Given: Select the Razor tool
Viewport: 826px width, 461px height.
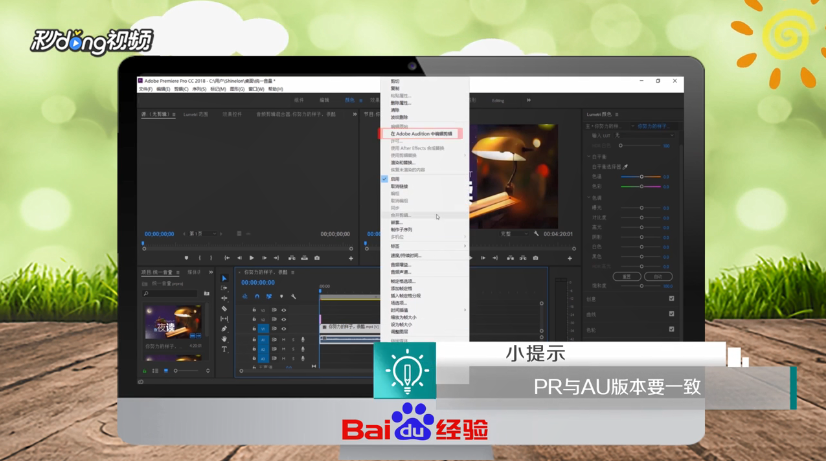Looking at the screenshot, I should [224, 309].
